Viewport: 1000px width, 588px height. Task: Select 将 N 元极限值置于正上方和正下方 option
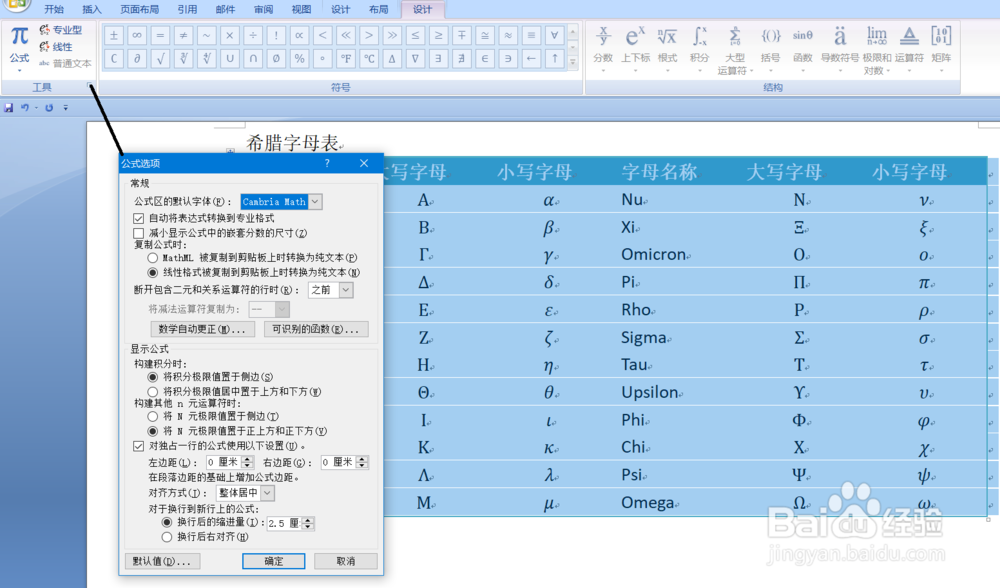[x=152, y=431]
